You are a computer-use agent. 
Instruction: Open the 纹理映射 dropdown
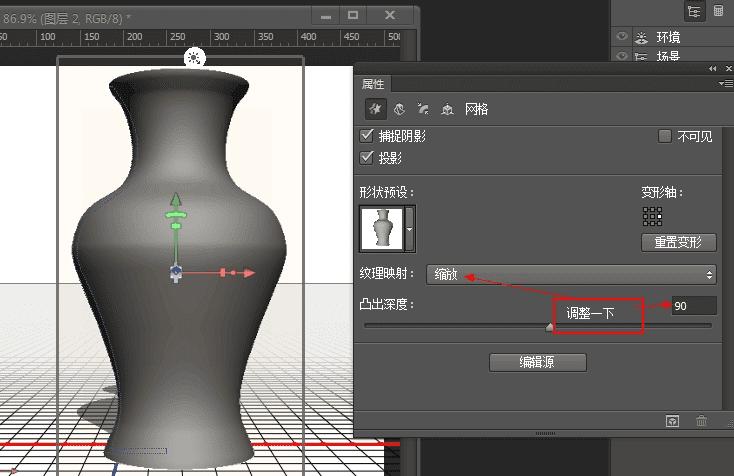[571, 274]
